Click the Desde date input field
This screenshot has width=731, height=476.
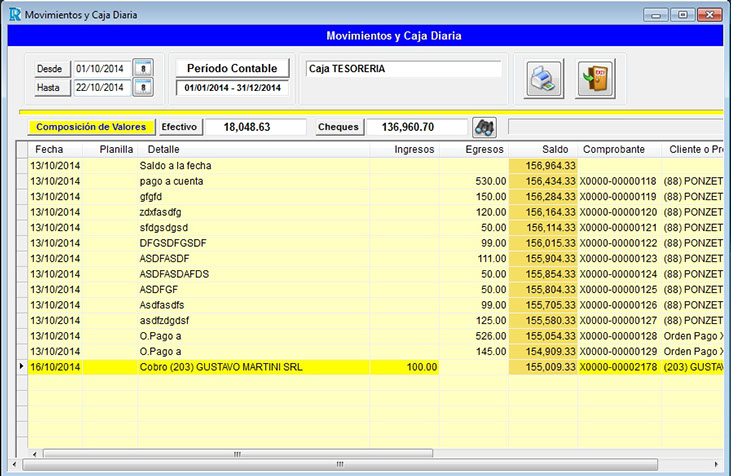click(100, 69)
